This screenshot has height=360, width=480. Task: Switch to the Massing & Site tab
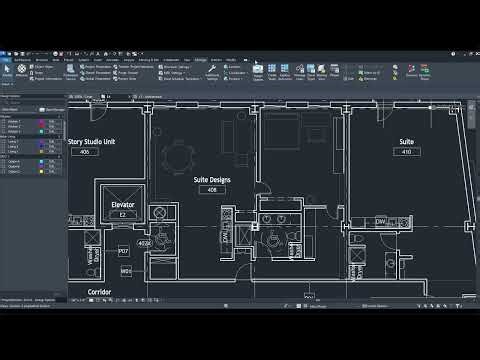tap(149, 60)
